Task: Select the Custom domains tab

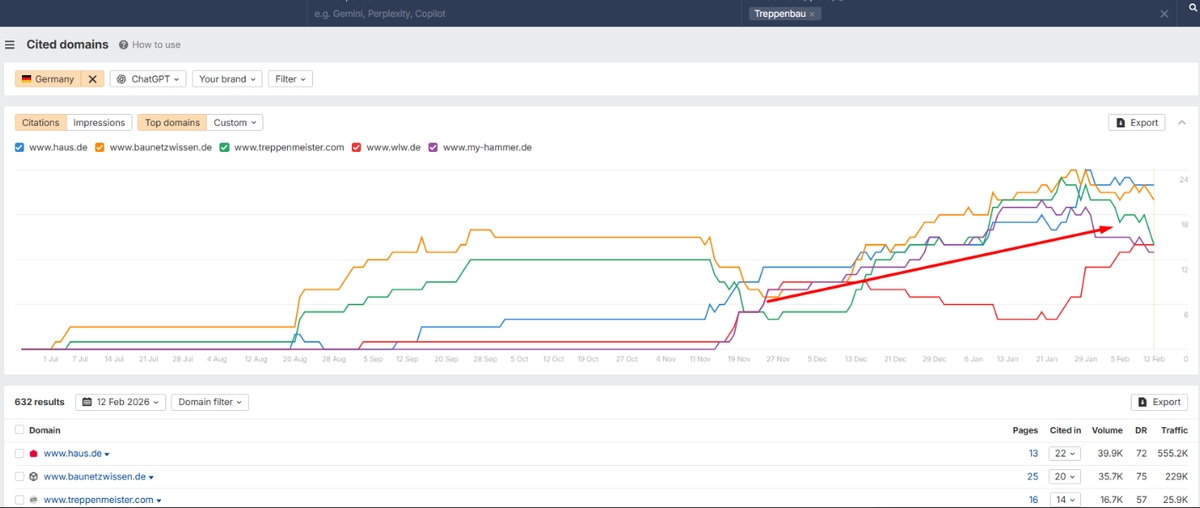Action: click(x=236, y=123)
